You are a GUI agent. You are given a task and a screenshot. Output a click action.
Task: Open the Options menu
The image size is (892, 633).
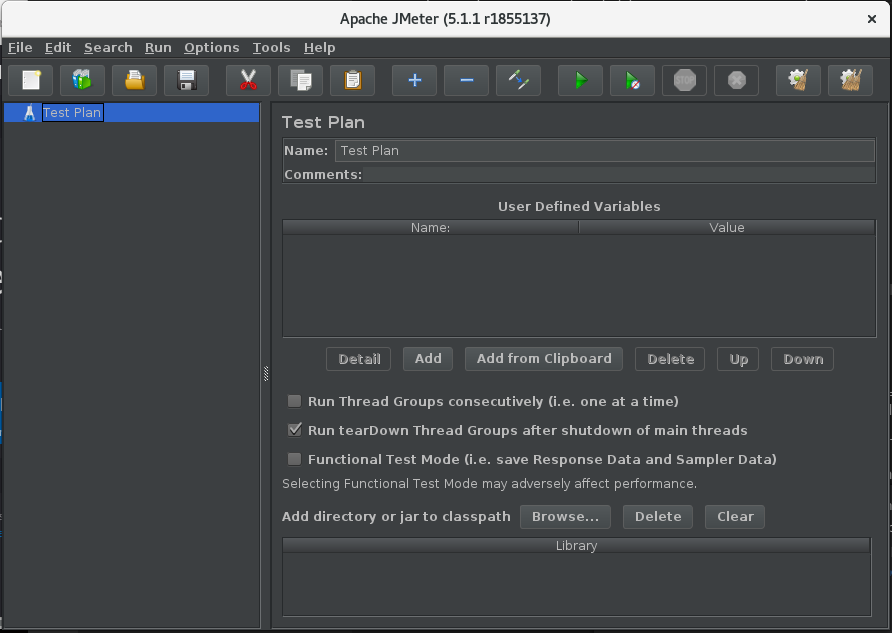[211, 47]
